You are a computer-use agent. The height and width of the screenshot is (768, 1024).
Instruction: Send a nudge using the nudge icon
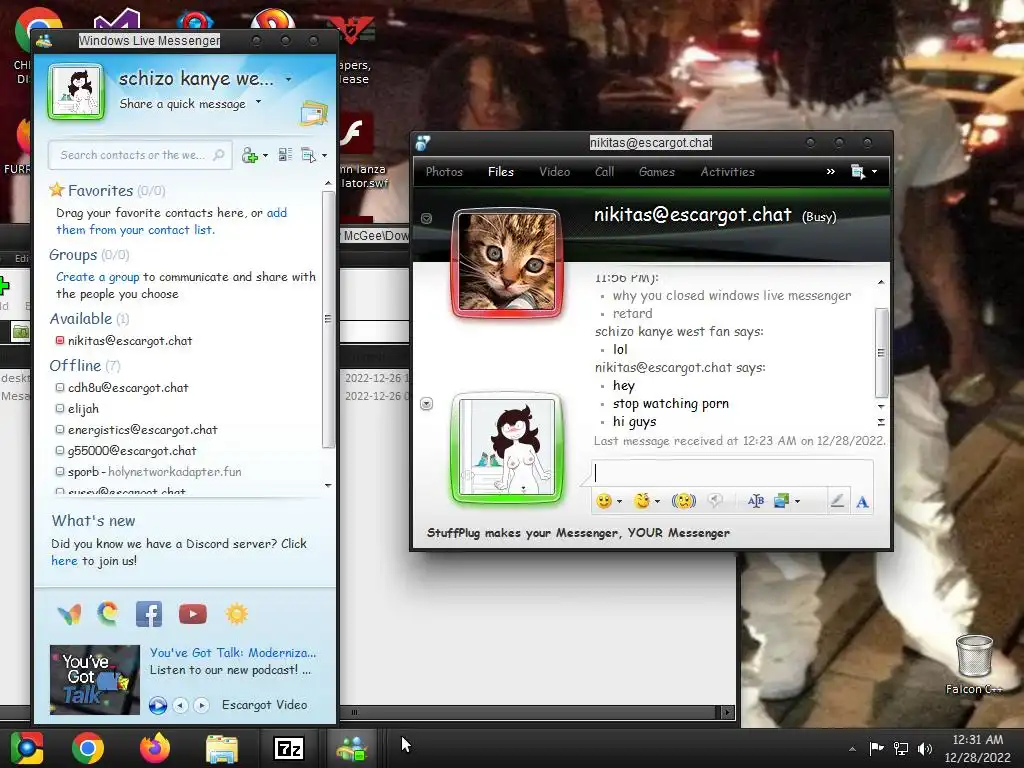point(684,501)
